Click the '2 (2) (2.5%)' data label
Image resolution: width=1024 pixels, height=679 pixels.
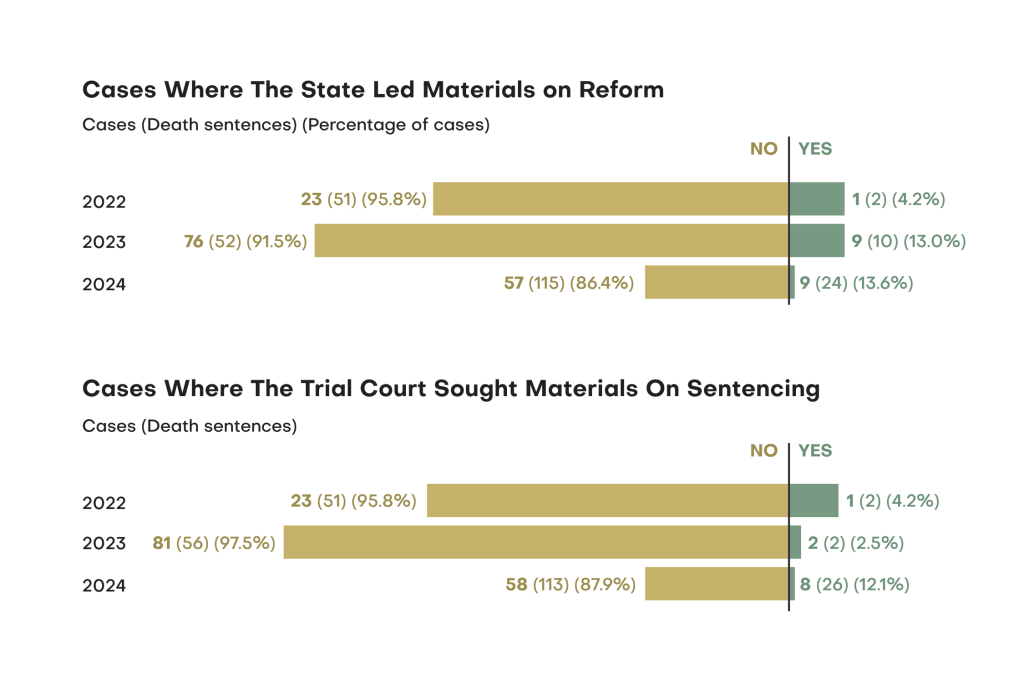coord(856,543)
